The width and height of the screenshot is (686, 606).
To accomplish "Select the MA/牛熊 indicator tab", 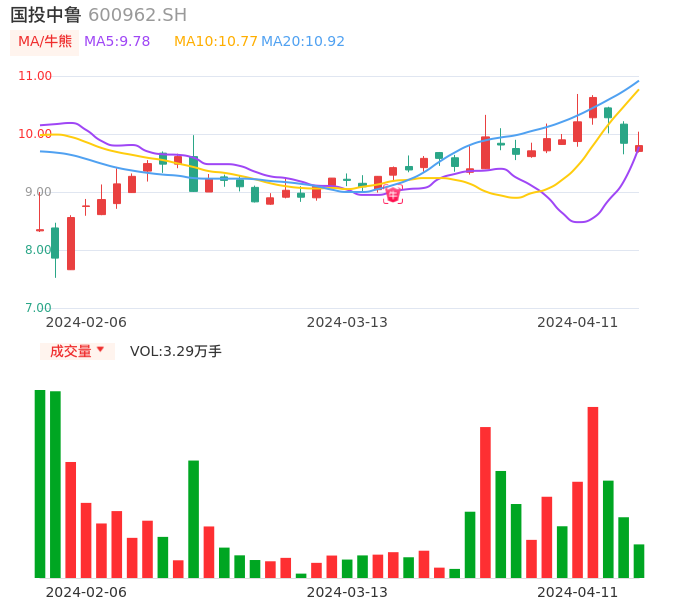I will pyautogui.click(x=44, y=42).
